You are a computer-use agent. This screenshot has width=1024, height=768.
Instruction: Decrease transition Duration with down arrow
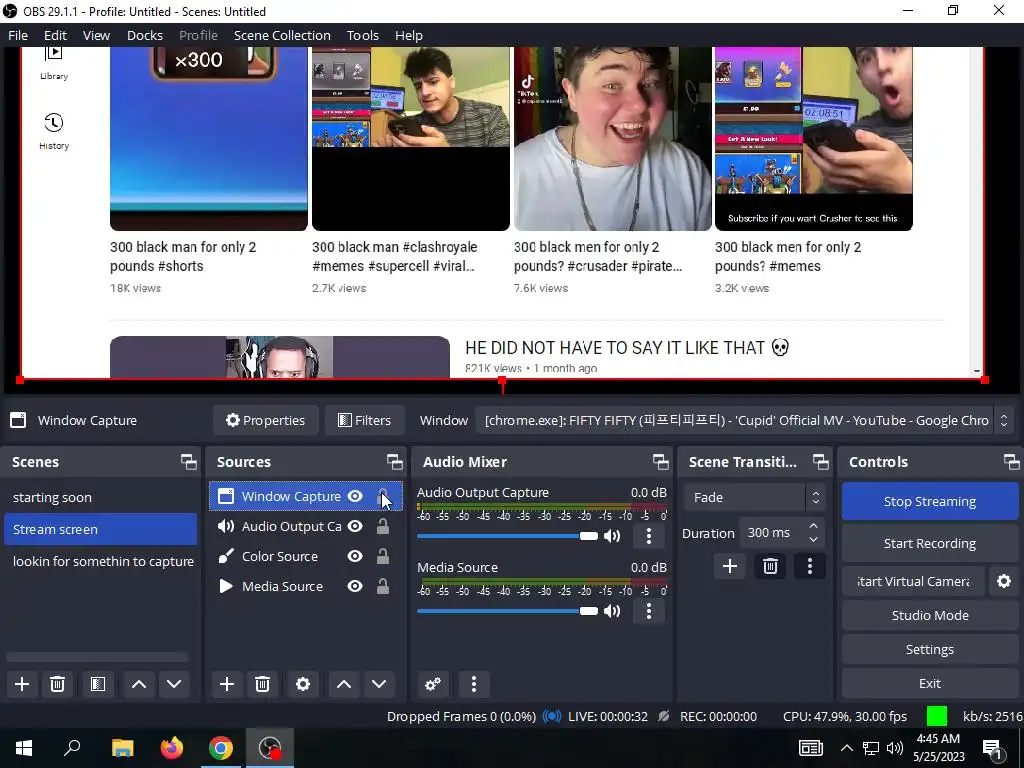pyautogui.click(x=813, y=539)
